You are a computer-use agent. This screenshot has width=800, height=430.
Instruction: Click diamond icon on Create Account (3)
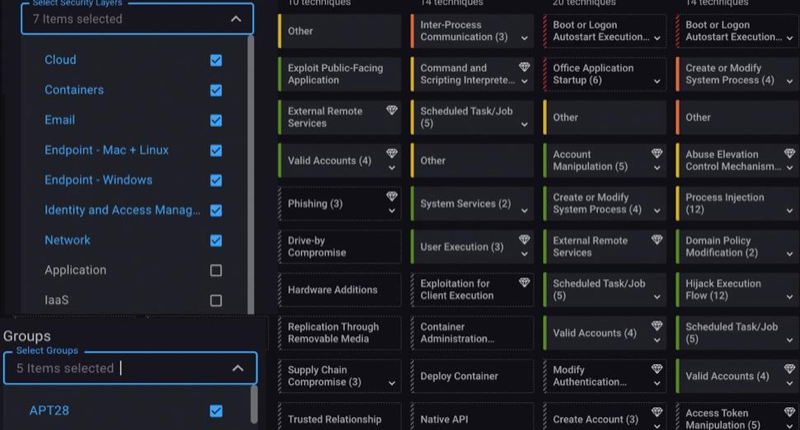(657, 412)
